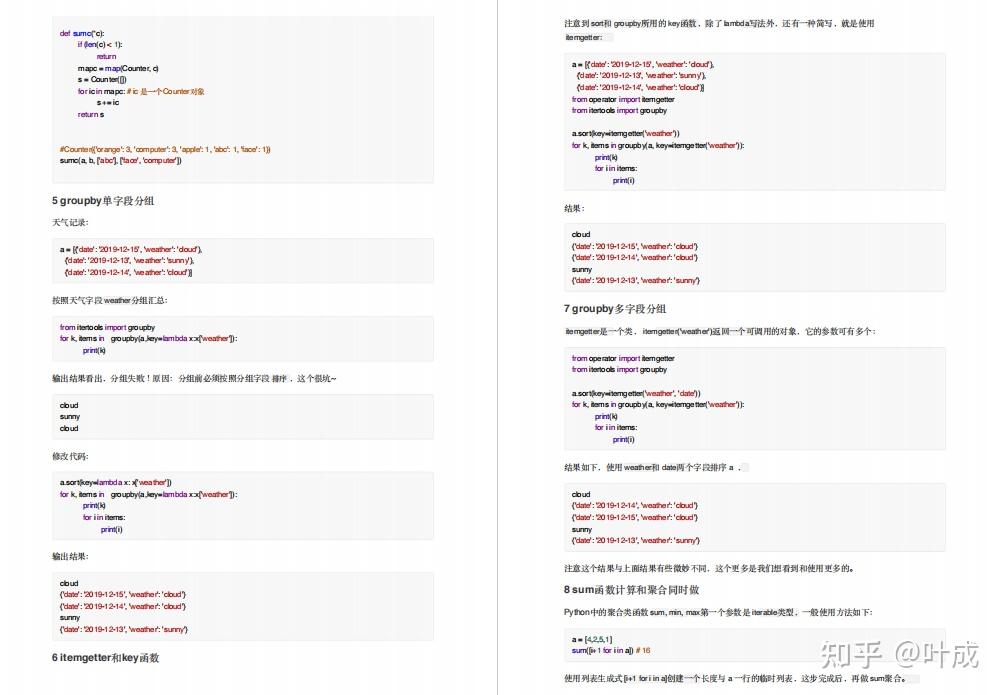Click the page divider between columns

point(497,347)
